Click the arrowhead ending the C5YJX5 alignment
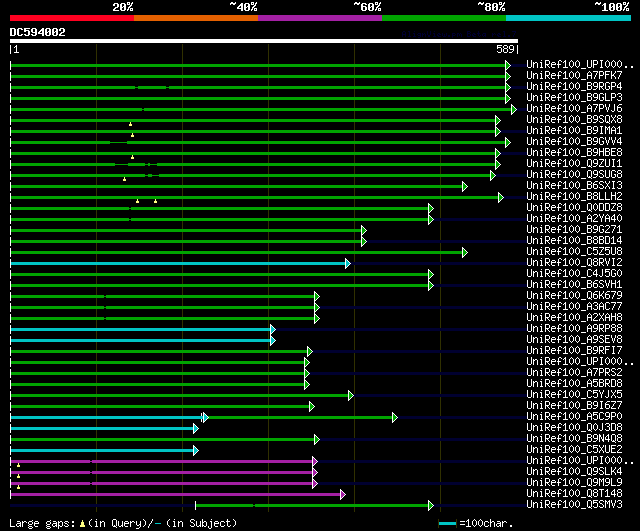Image resolution: width=640 pixels, height=531 pixels. click(x=351, y=395)
